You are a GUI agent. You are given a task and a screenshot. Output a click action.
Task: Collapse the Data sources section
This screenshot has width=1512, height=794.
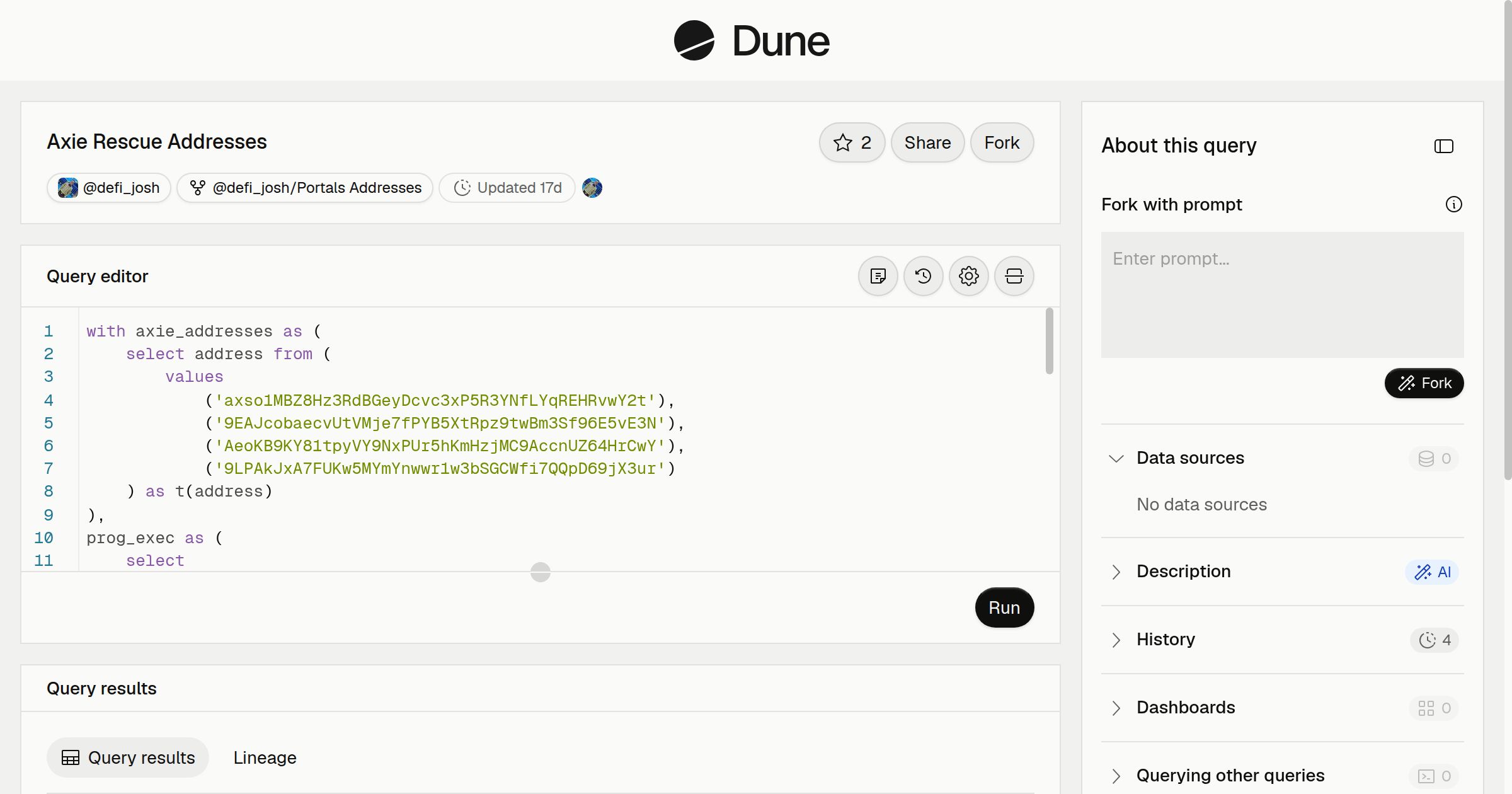pyautogui.click(x=1116, y=458)
